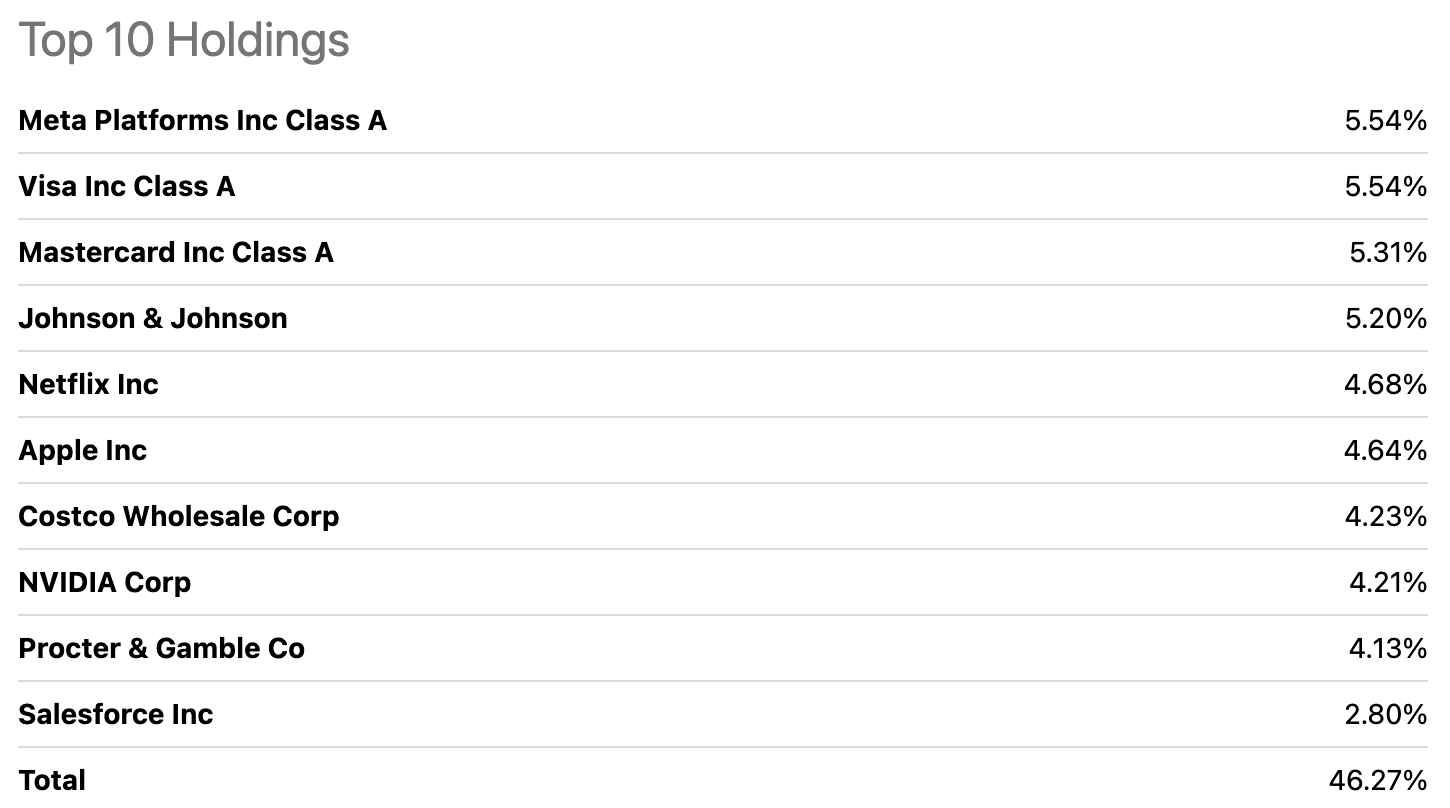Select NVIDIA's 4.21% weight value
The image size is (1450, 808).
tap(1387, 583)
